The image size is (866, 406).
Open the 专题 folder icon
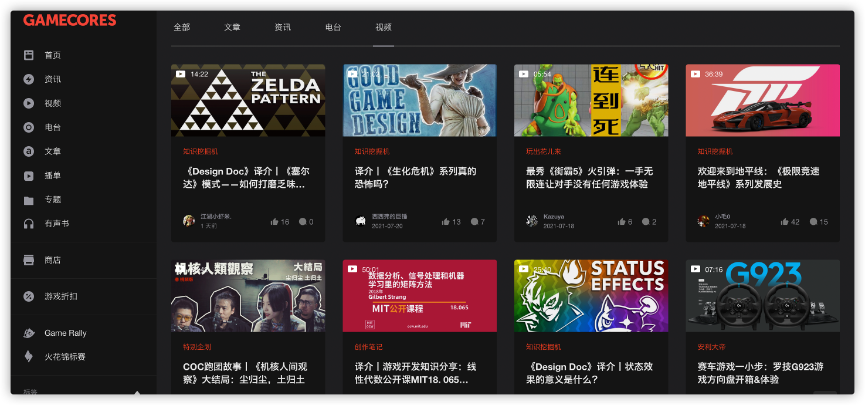[29, 200]
